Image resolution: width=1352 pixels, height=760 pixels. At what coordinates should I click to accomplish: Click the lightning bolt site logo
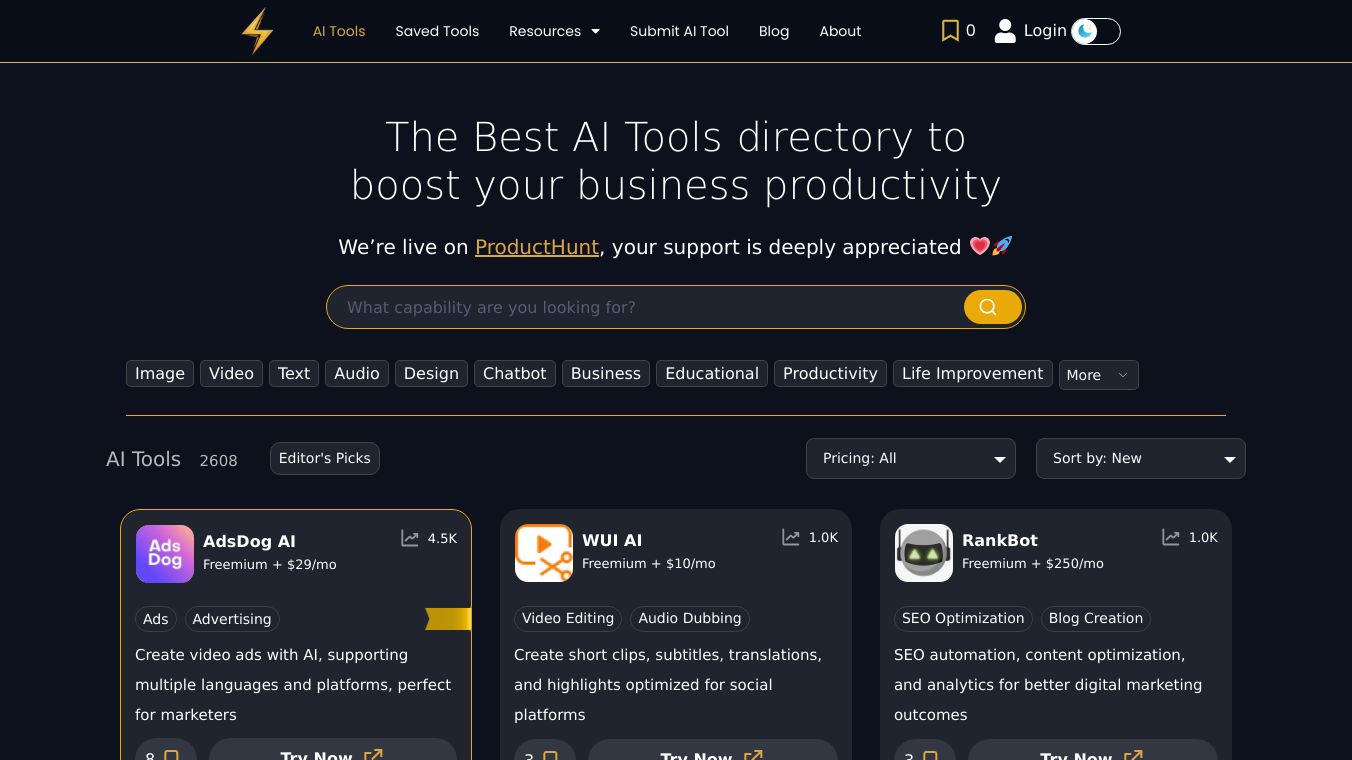point(257,31)
